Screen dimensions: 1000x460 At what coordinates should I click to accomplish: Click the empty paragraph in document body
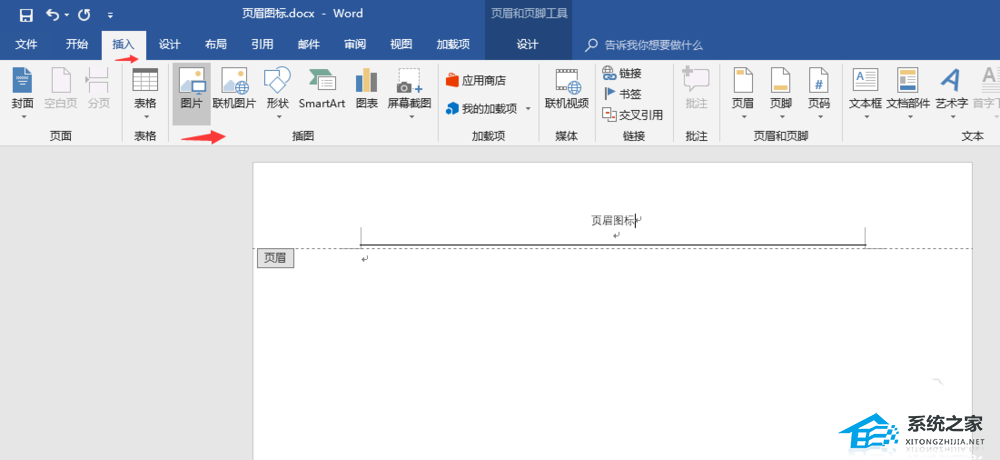pos(364,259)
